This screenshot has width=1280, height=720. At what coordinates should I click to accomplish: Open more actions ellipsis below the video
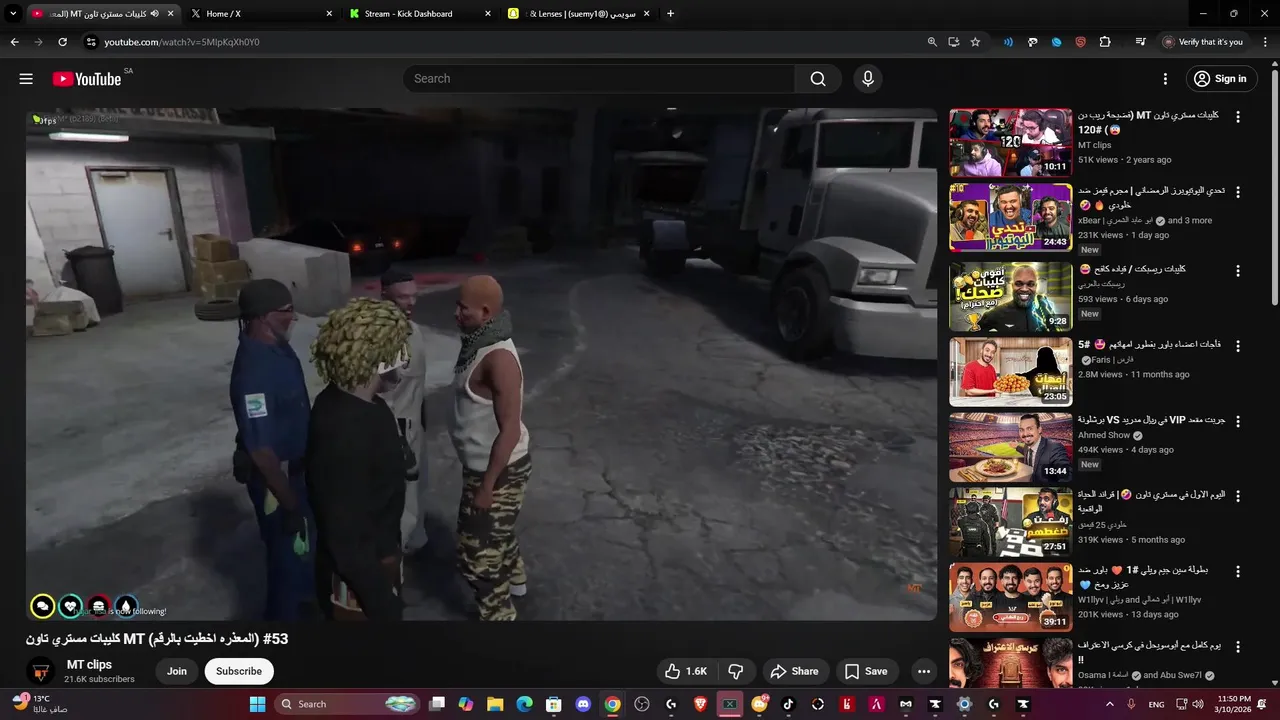tap(924, 671)
